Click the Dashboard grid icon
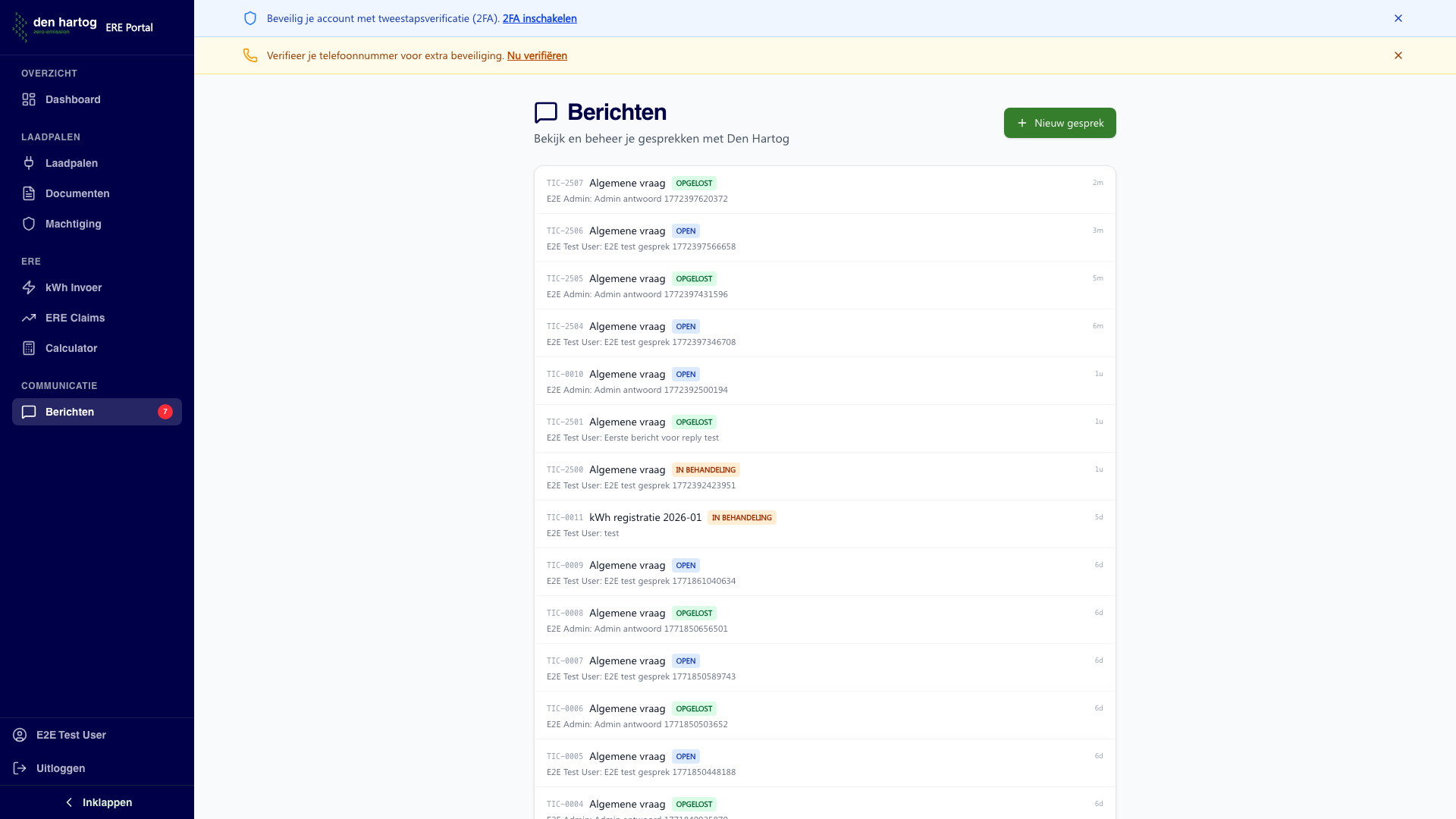1456x819 pixels. click(29, 99)
